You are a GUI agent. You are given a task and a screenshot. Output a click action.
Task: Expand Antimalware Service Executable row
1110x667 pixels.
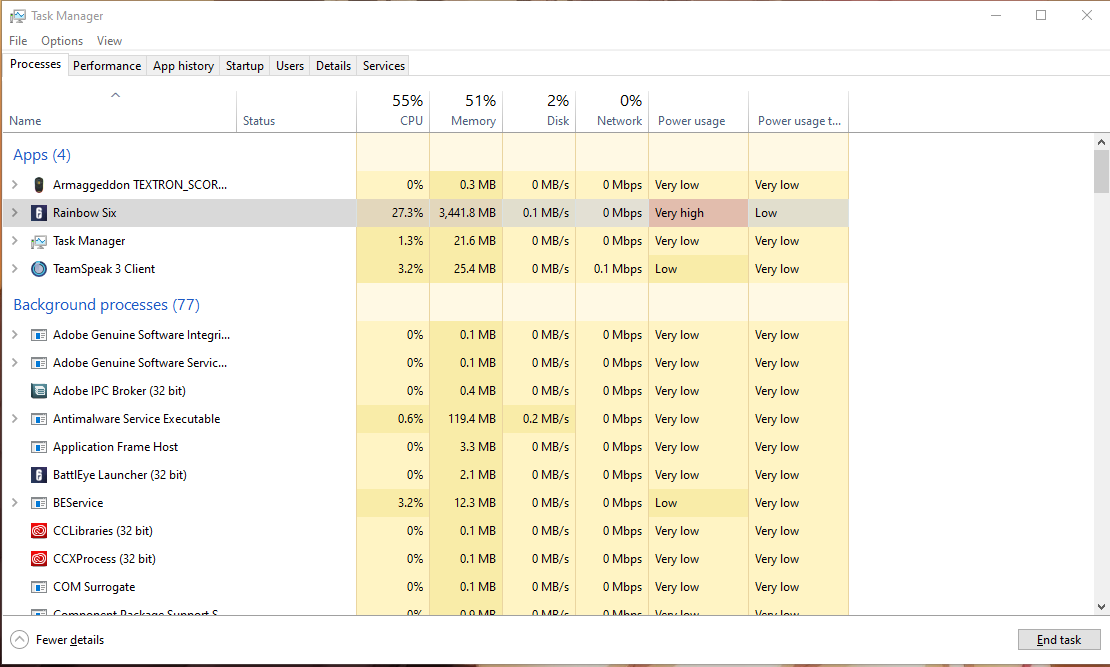[x=14, y=419]
